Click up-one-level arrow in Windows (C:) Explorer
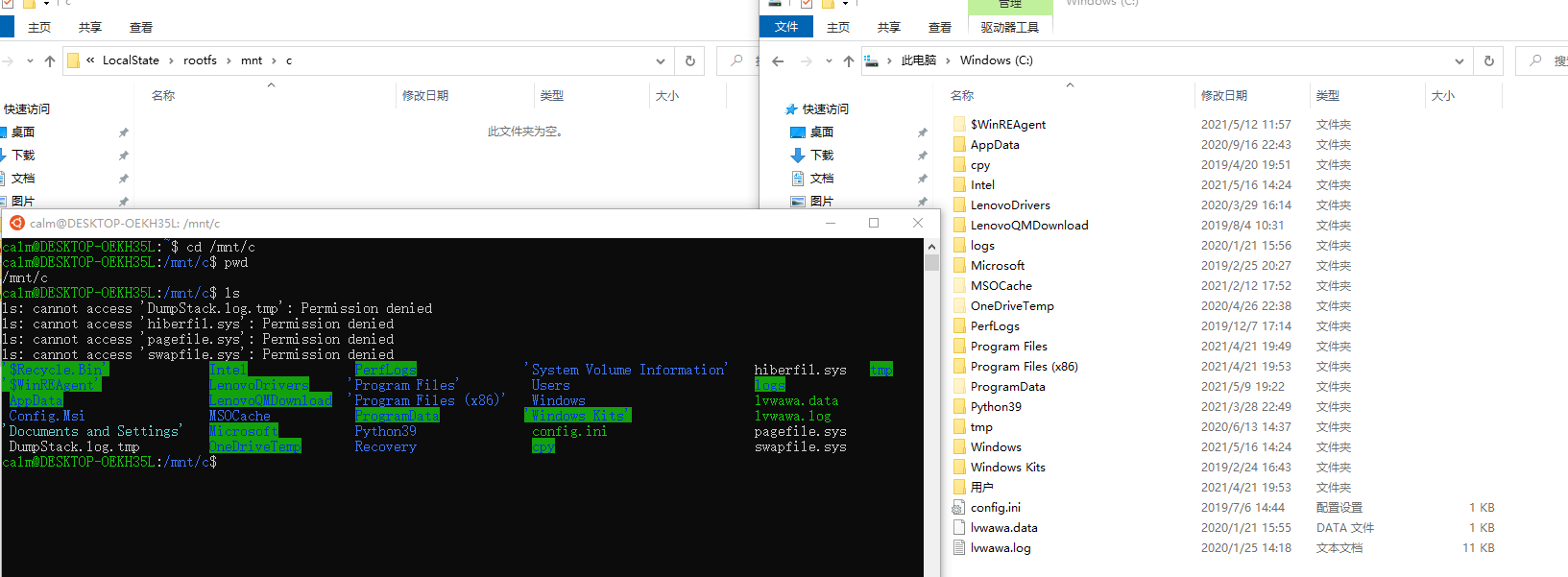1568x577 pixels. point(849,60)
